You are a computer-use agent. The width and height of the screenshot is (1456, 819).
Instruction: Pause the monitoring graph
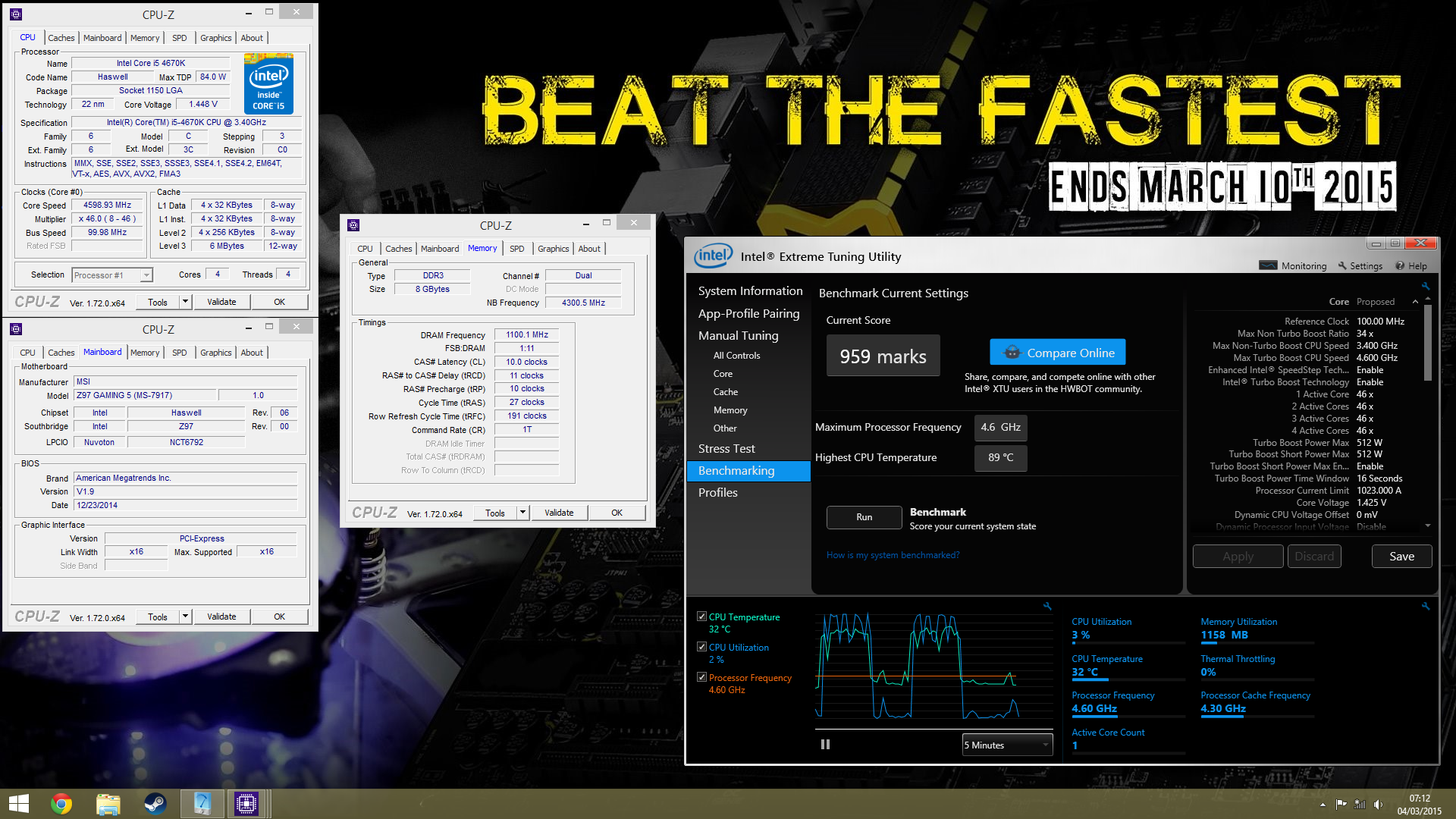point(825,745)
